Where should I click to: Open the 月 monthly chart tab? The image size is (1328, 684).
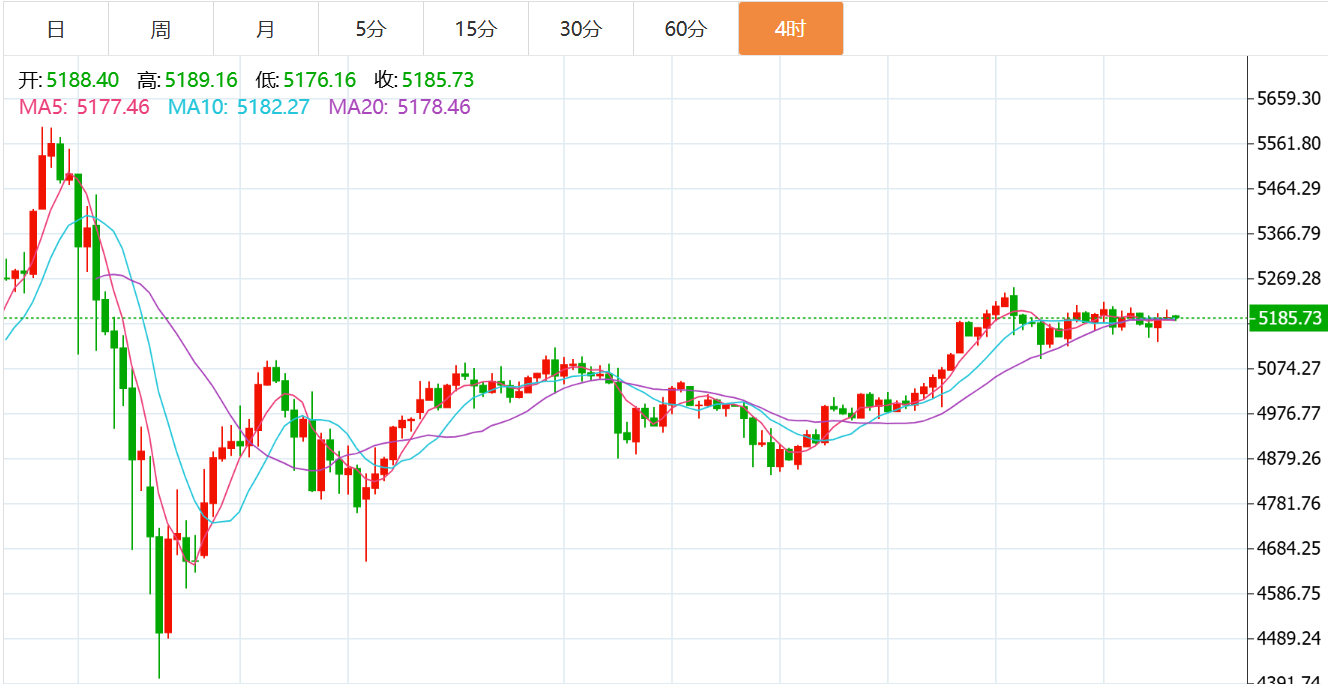click(x=266, y=29)
